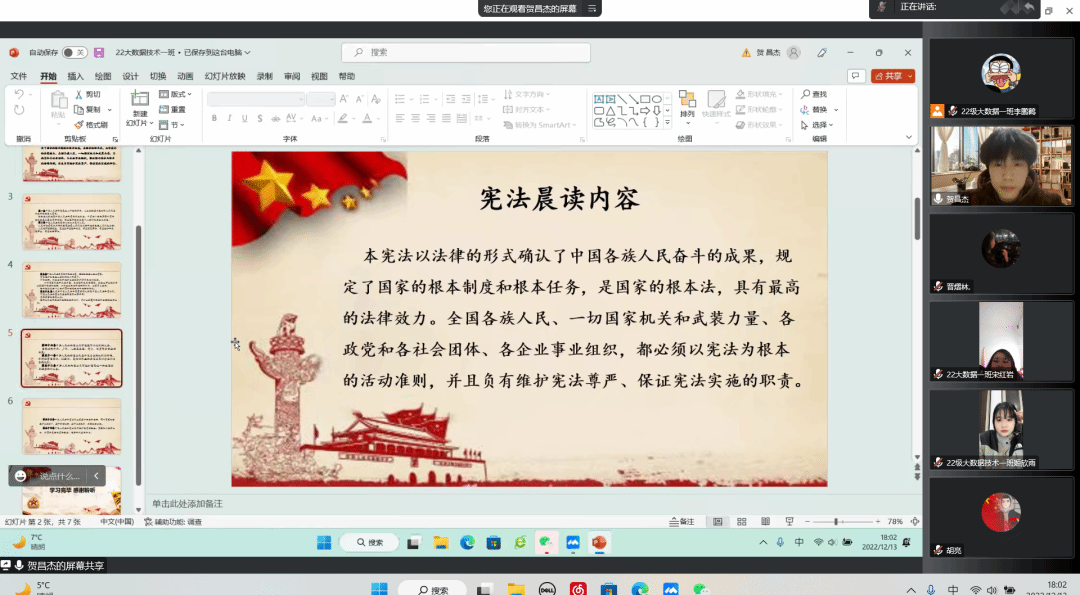
Task: Open the Select (选择) dropdown
Action: pyautogui.click(x=820, y=125)
